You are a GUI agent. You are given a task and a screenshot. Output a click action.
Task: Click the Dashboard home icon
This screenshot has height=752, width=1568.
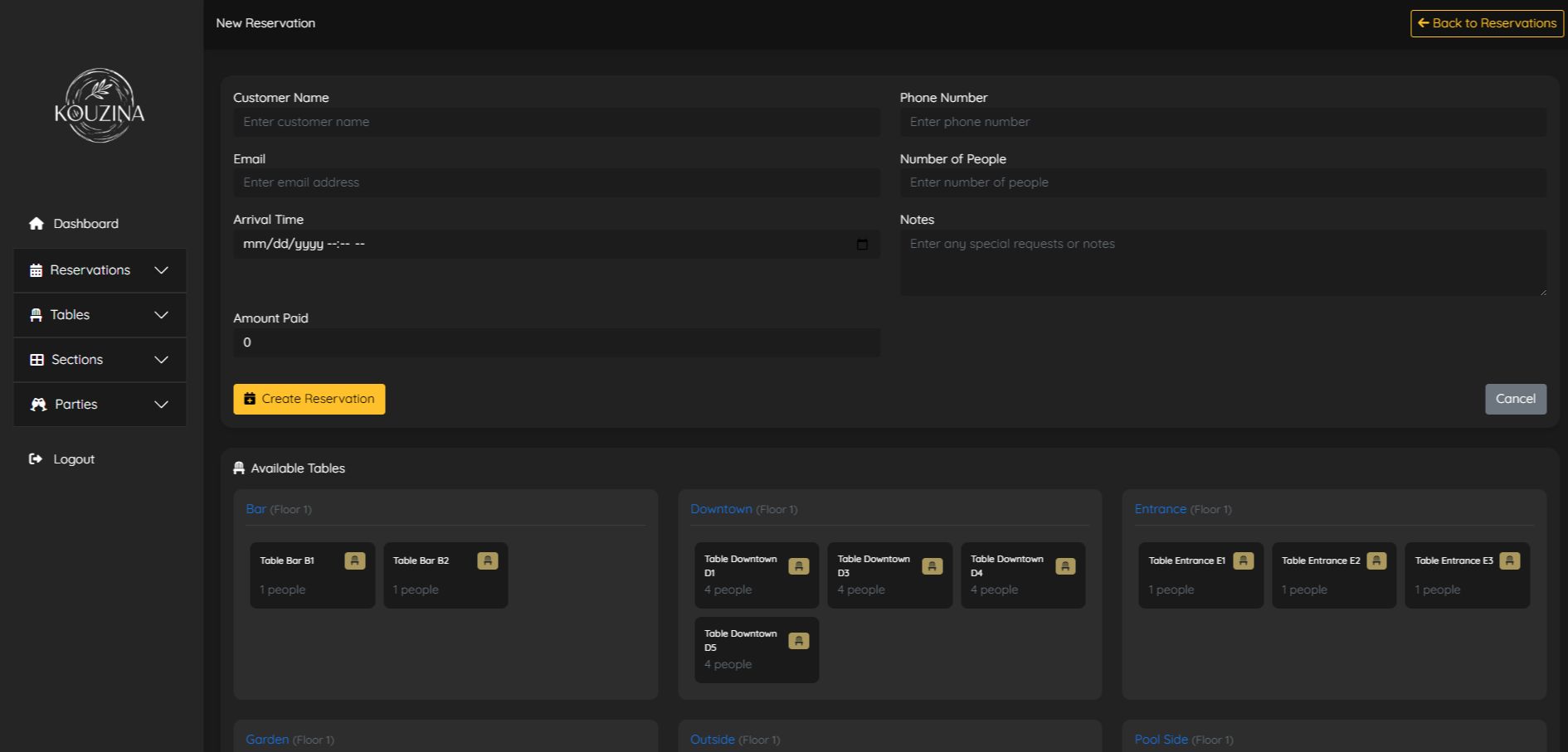[x=37, y=224]
